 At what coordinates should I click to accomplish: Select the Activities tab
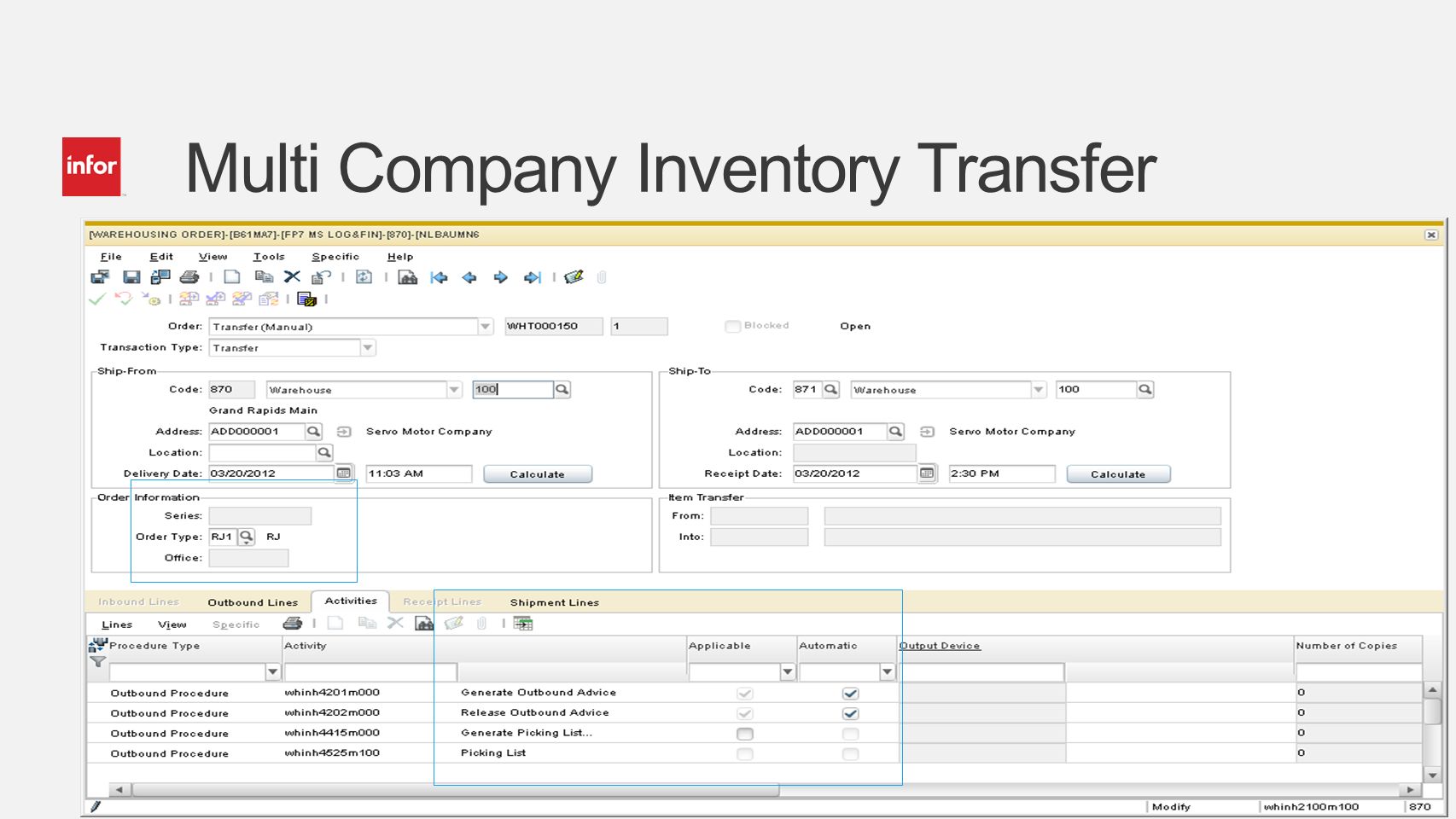click(351, 601)
